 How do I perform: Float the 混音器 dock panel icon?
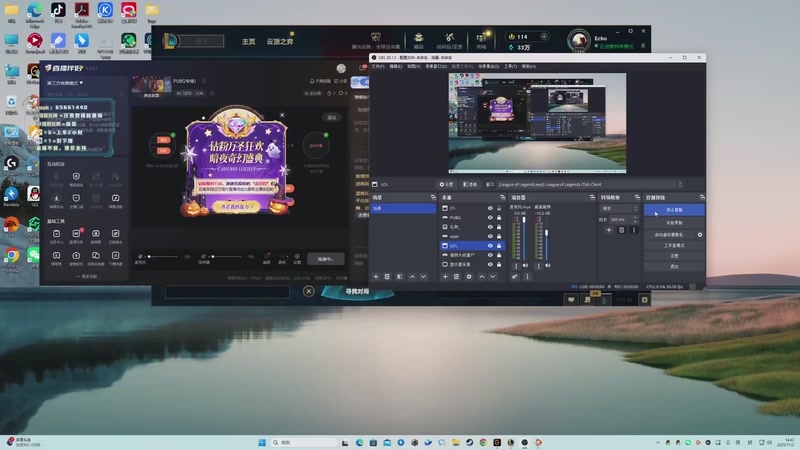point(592,197)
